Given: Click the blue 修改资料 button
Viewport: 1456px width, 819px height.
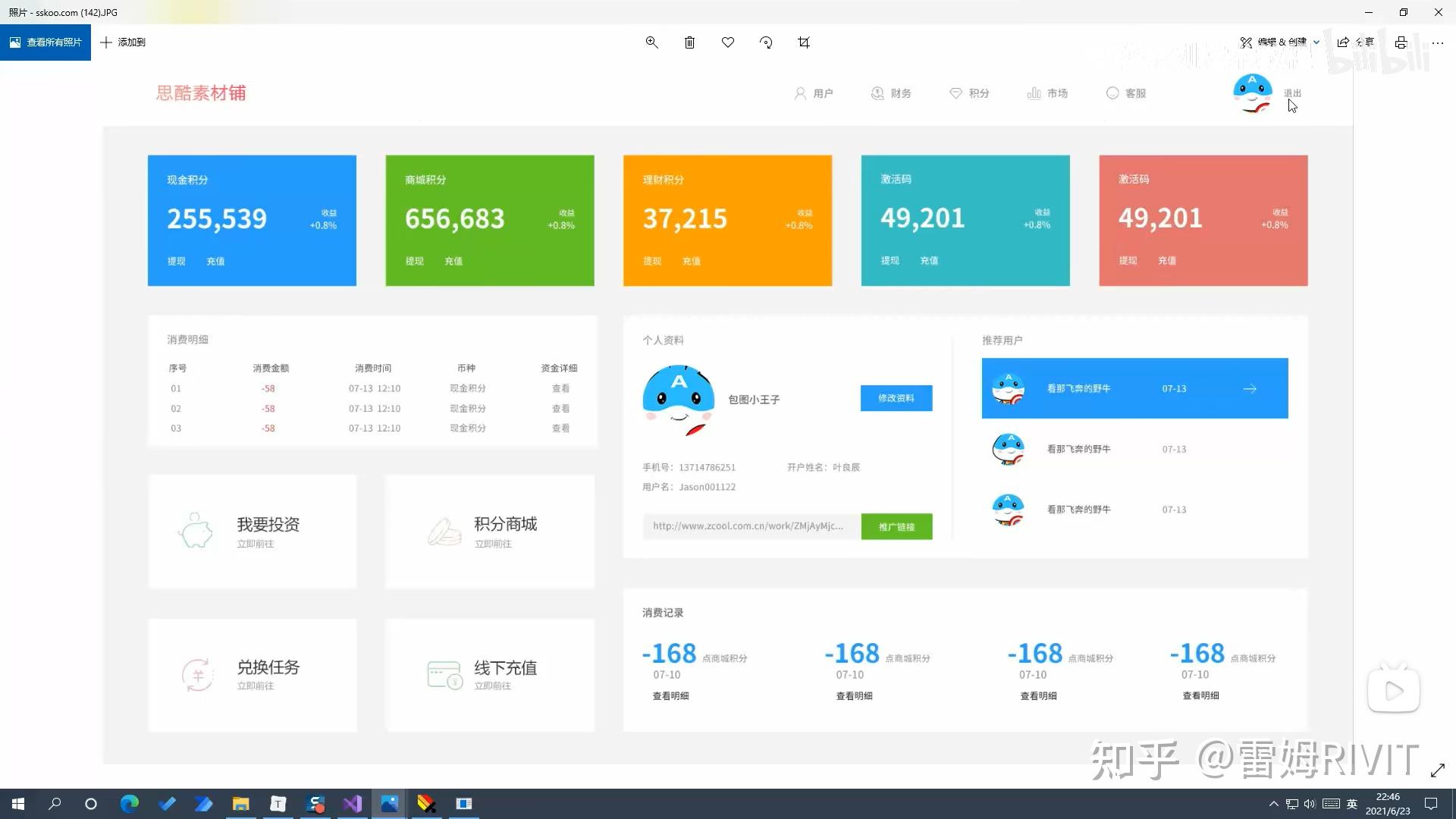Looking at the screenshot, I should click(896, 398).
